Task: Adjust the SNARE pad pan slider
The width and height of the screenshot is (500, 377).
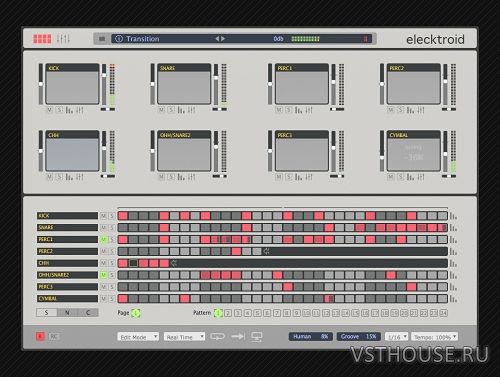Action: (x=220, y=109)
